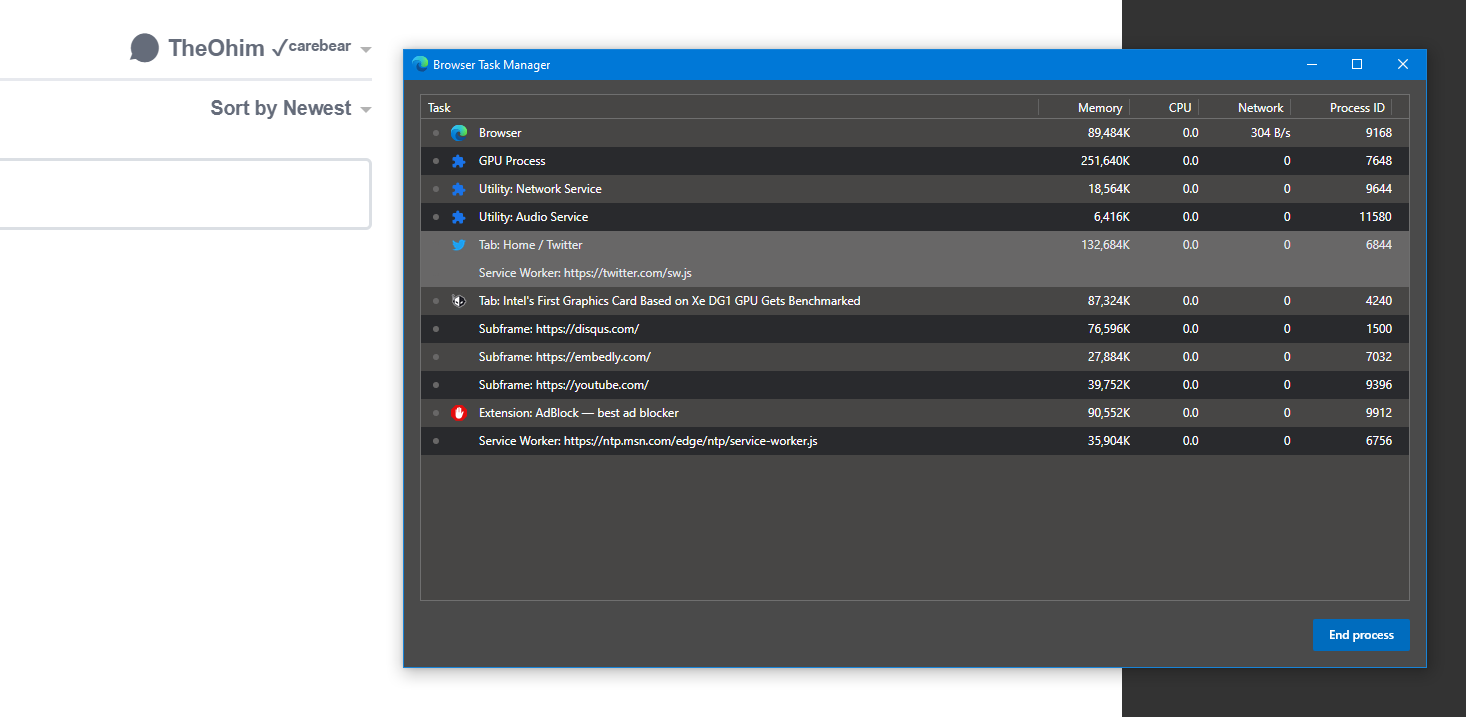The image size is (1466, 717).
Task: Click the Utility: Audio Service puzzle icon
Action: pos(459,216)
